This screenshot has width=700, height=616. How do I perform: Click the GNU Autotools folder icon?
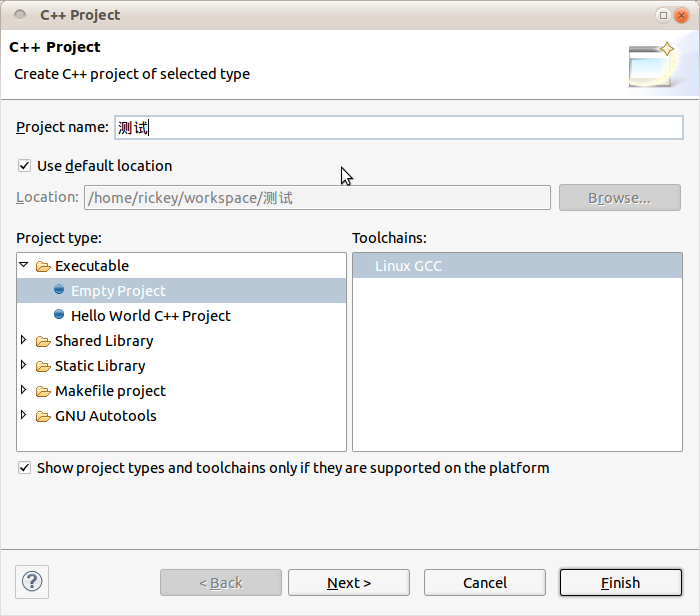[43, 416]
